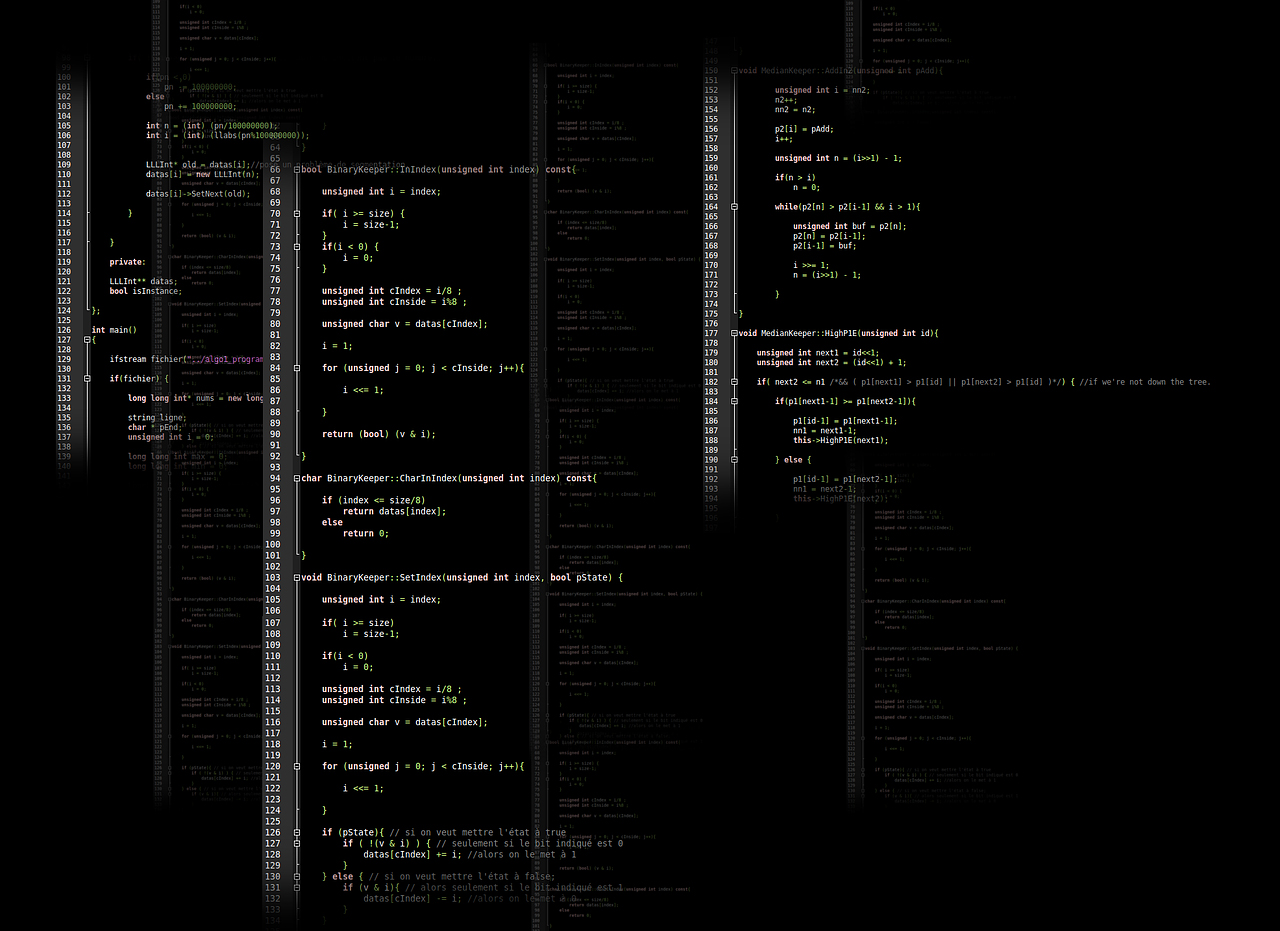Toggle a breakpoint on line 150

pos(714,71)
